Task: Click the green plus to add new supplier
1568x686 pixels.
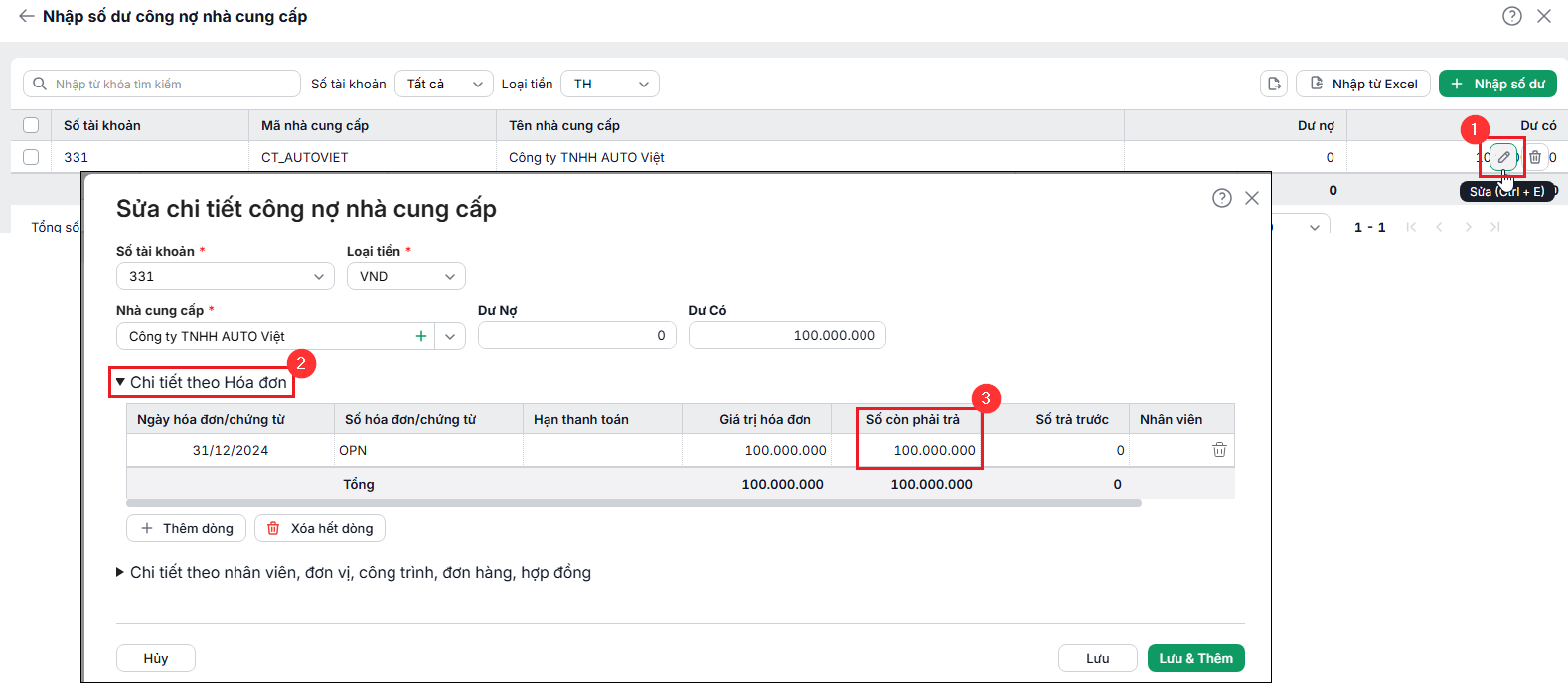Action: point(421,336)
